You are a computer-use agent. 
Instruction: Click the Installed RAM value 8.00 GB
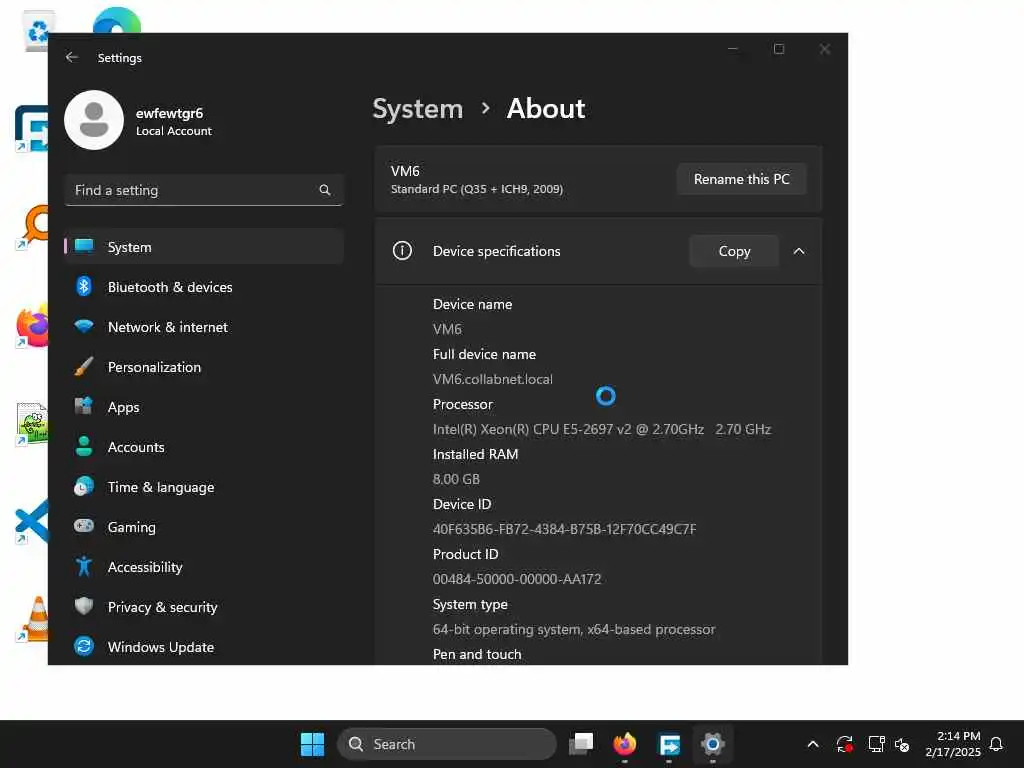(456, 479)
